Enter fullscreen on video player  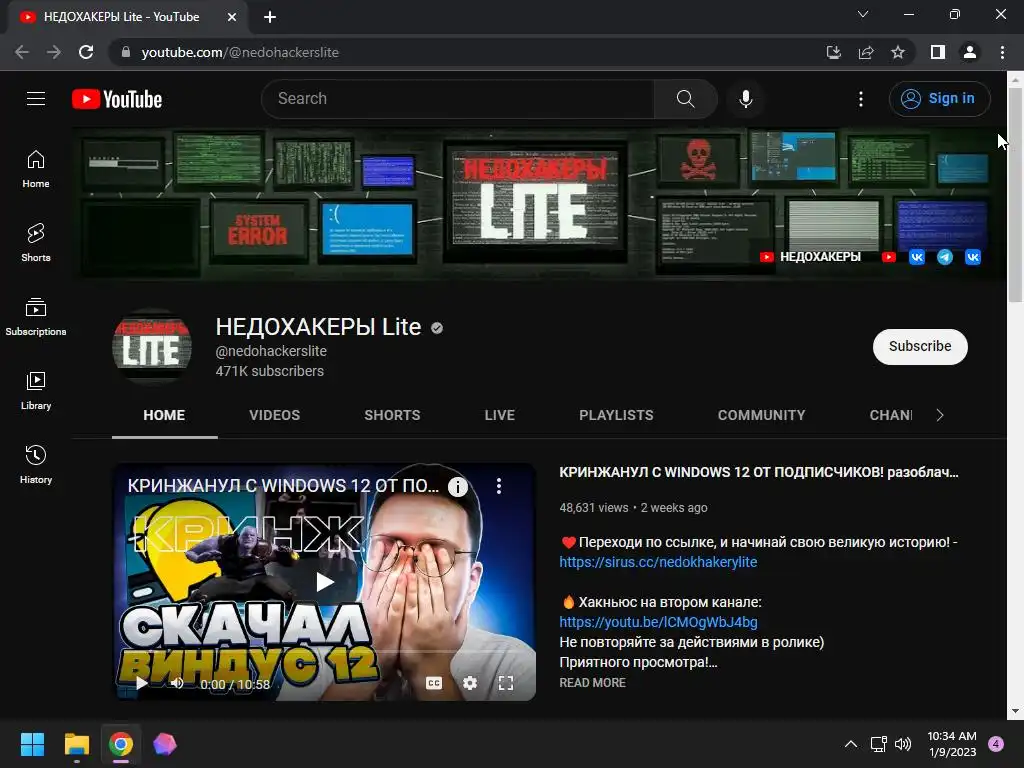tap(505, 683)
